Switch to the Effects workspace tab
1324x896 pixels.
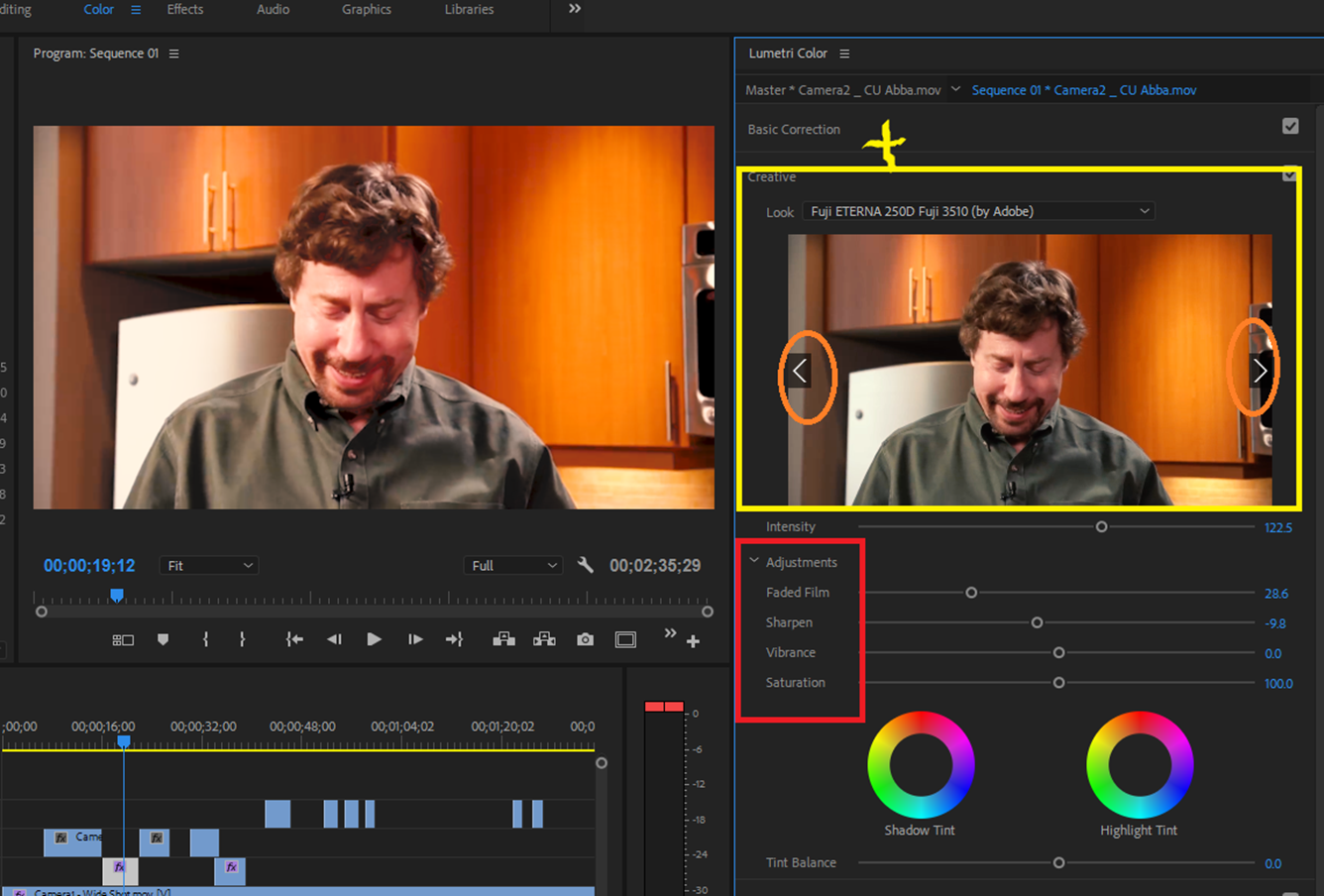(185, 10)
